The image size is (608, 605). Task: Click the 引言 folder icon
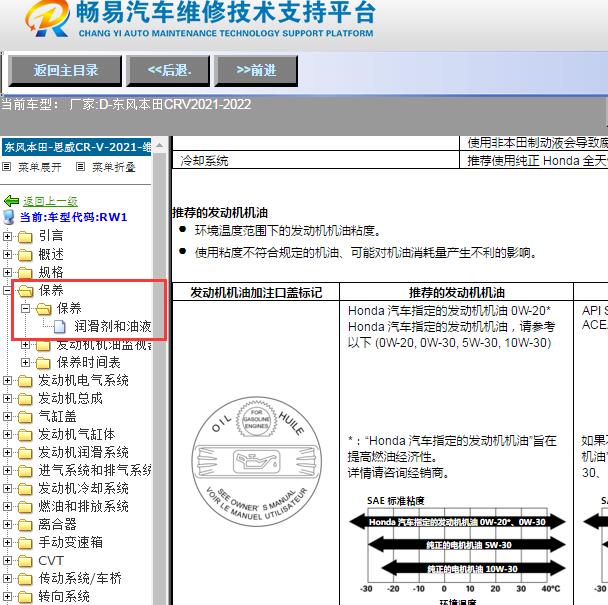click(x=25, y=237)
